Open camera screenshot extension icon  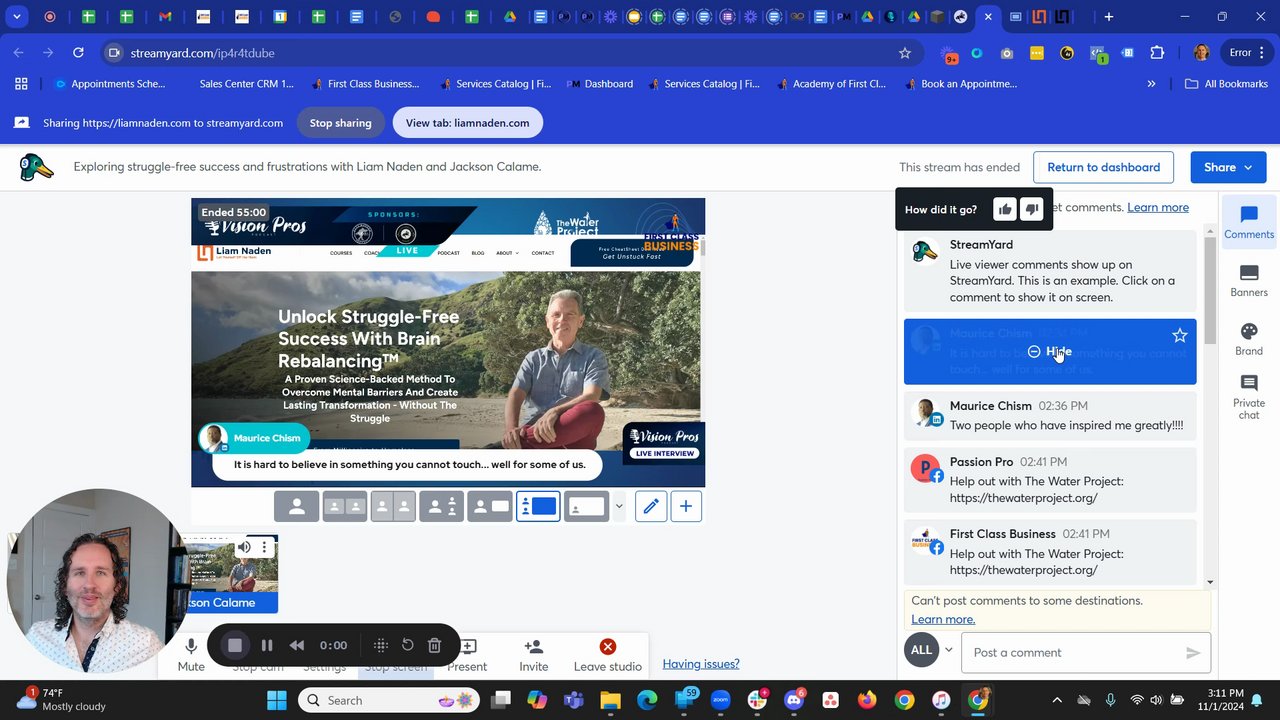tap(1007, 53)
